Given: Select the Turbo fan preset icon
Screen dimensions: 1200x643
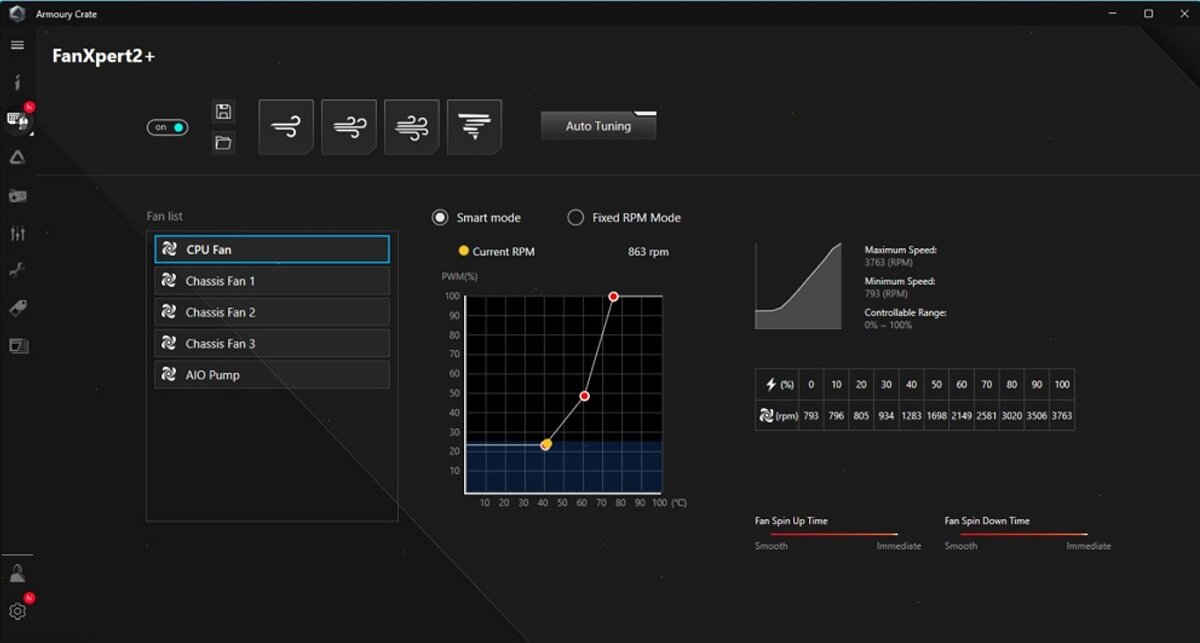Looking at the screenshot, I should point(411,127).
